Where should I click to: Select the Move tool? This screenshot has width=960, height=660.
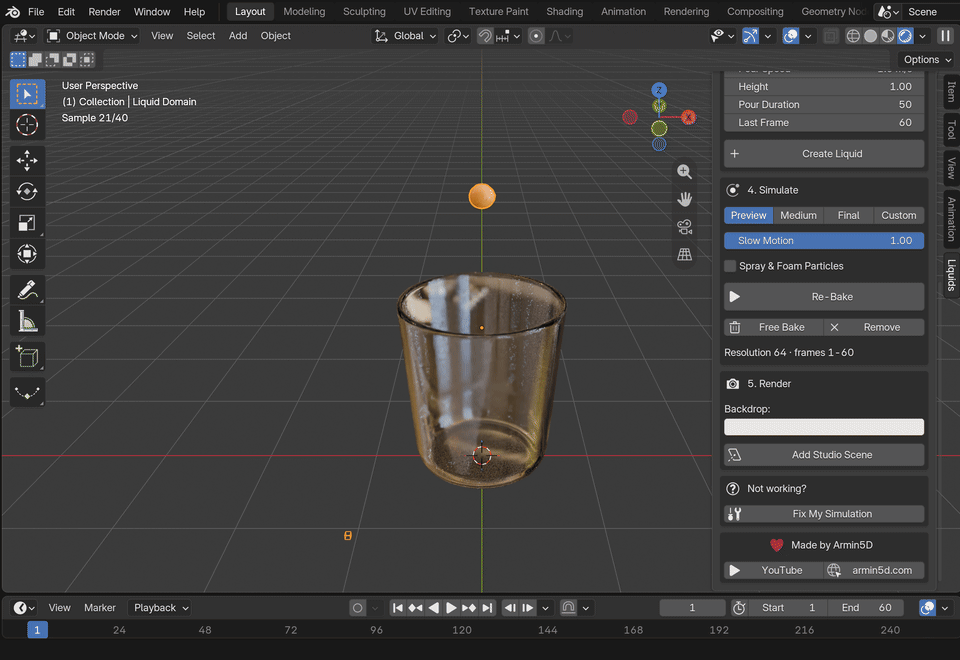27,160
